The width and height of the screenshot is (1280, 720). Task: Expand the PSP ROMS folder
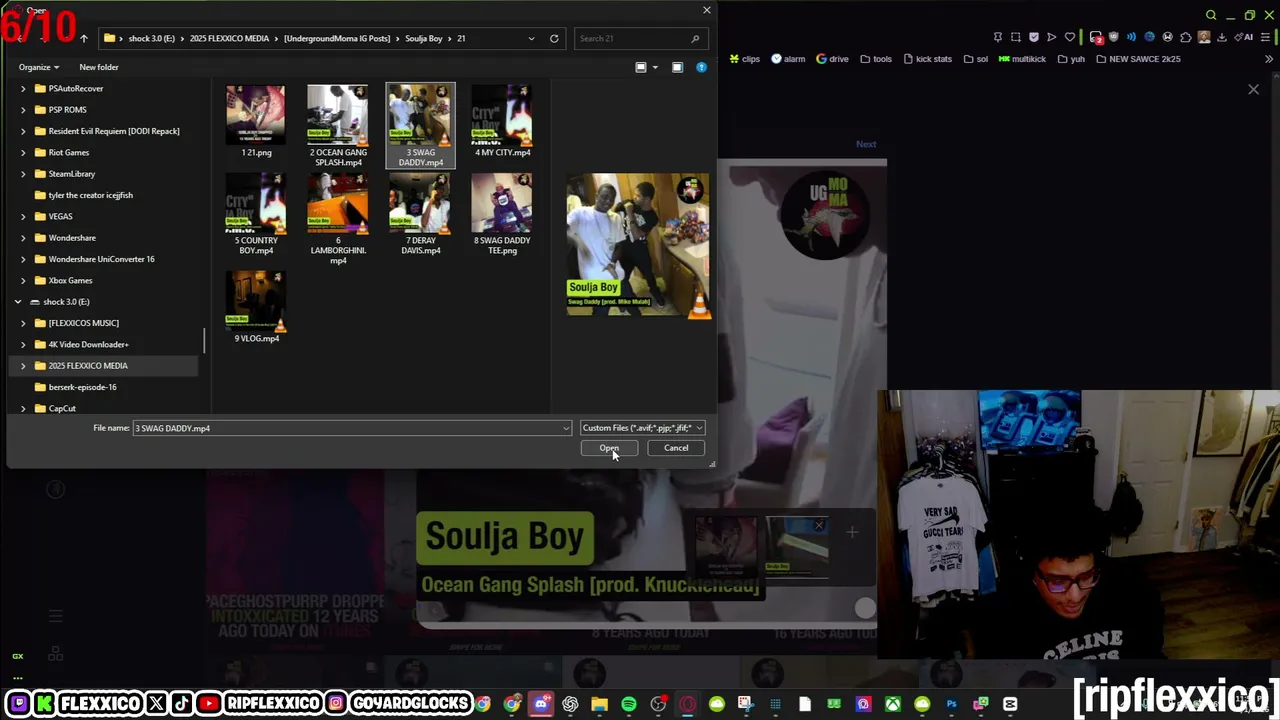coord(23,110)
